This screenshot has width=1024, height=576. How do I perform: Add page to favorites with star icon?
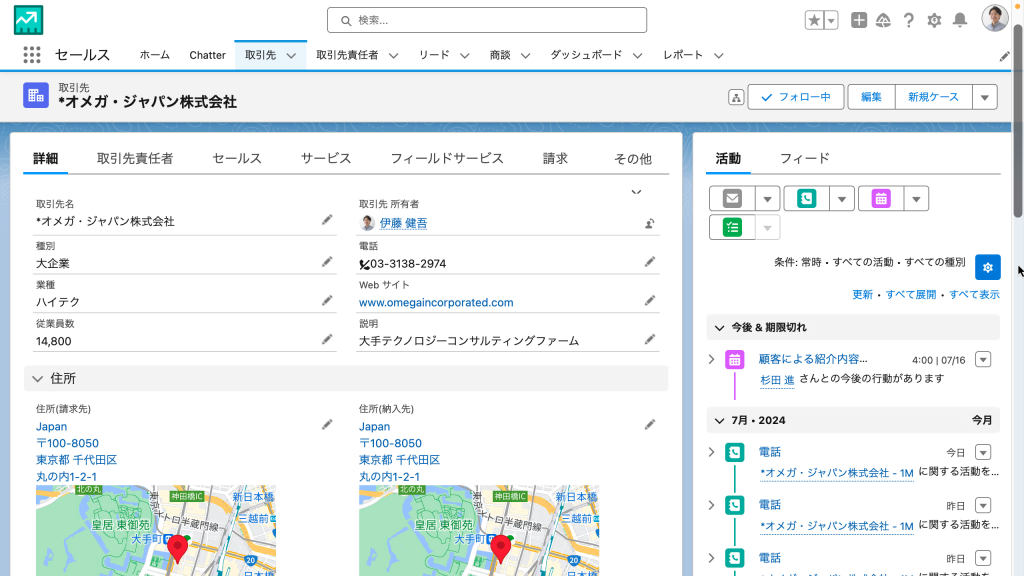[x=815, y=20]
